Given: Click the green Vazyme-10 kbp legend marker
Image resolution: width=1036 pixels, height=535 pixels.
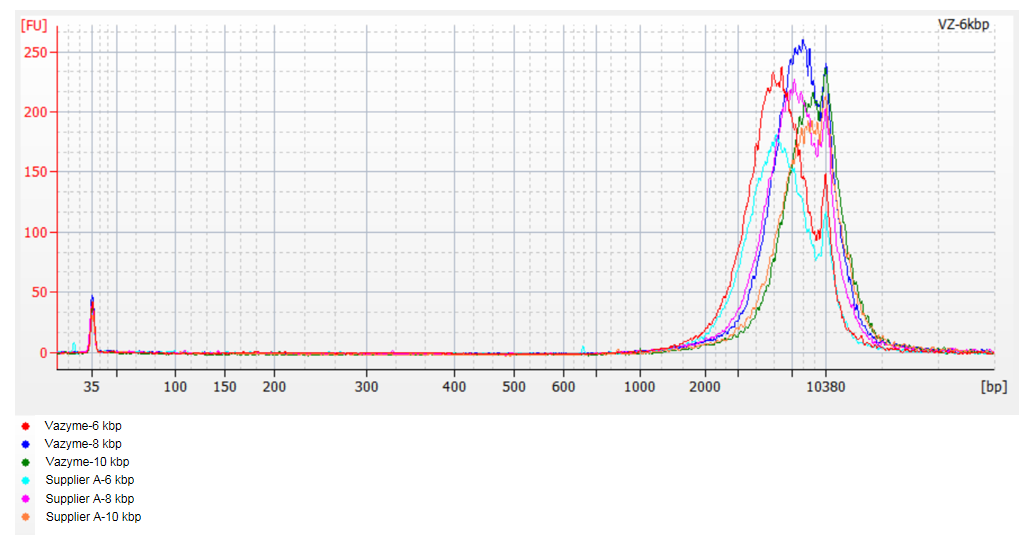Looking at the screenshot, I should click(x=25, y=462).
